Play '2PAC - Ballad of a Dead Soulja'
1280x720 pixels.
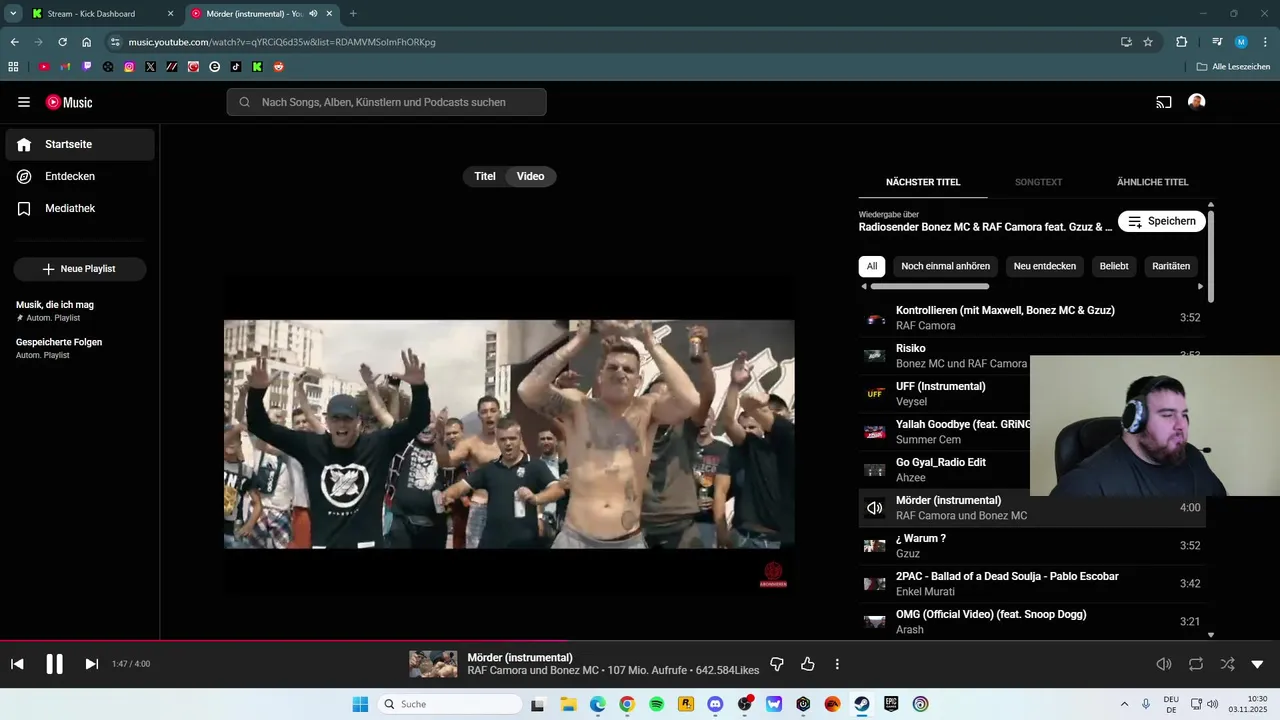tap(1032, 584)
